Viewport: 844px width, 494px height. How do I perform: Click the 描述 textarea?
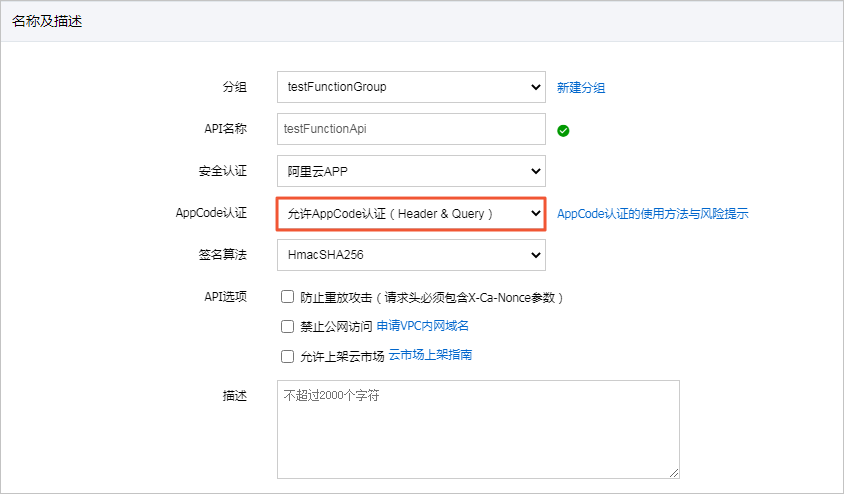(x=479, y=429)
